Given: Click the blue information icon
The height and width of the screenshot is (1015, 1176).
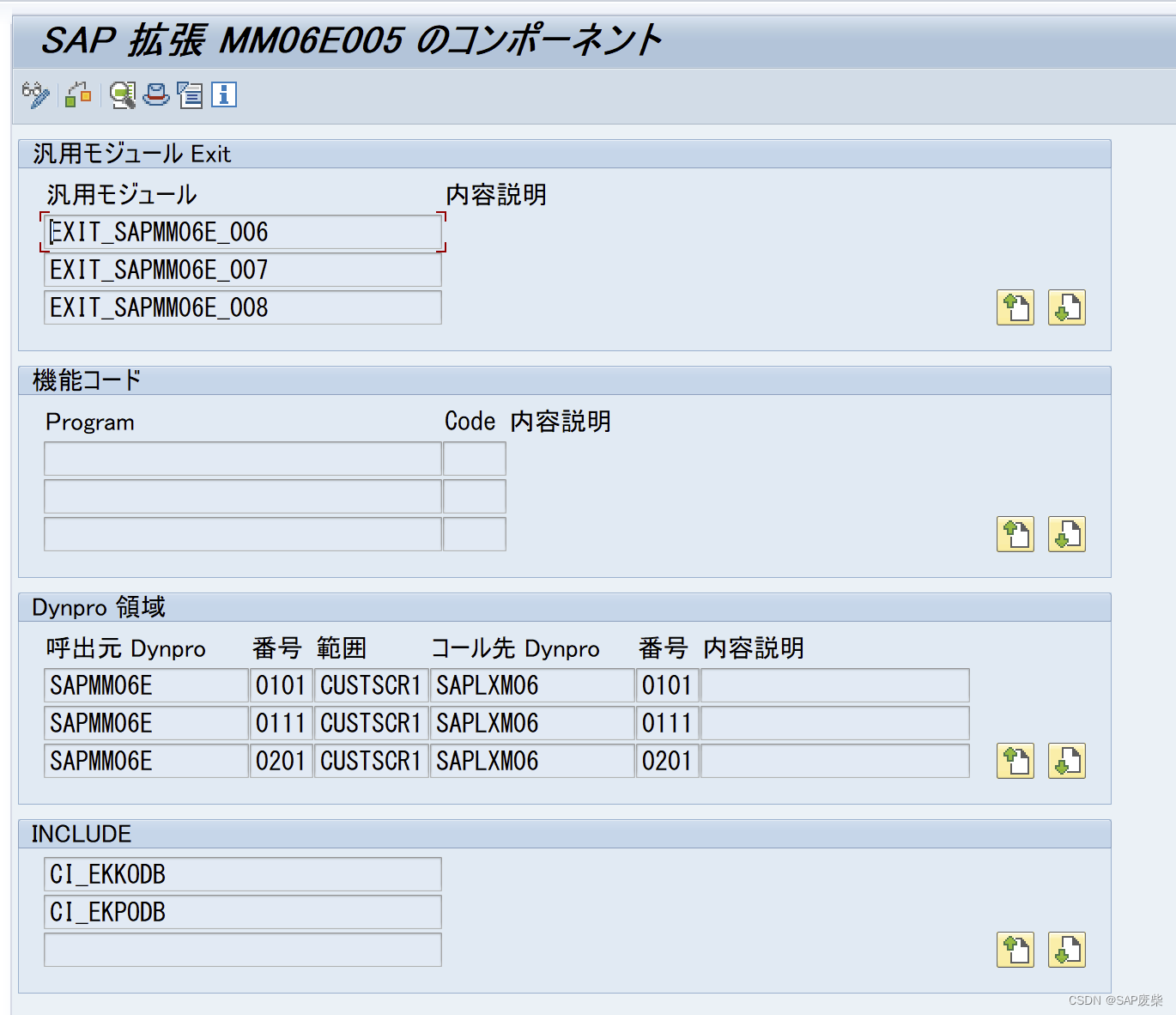Looking at the screenshot, I should pyautogui.click(x=224, y=94).
